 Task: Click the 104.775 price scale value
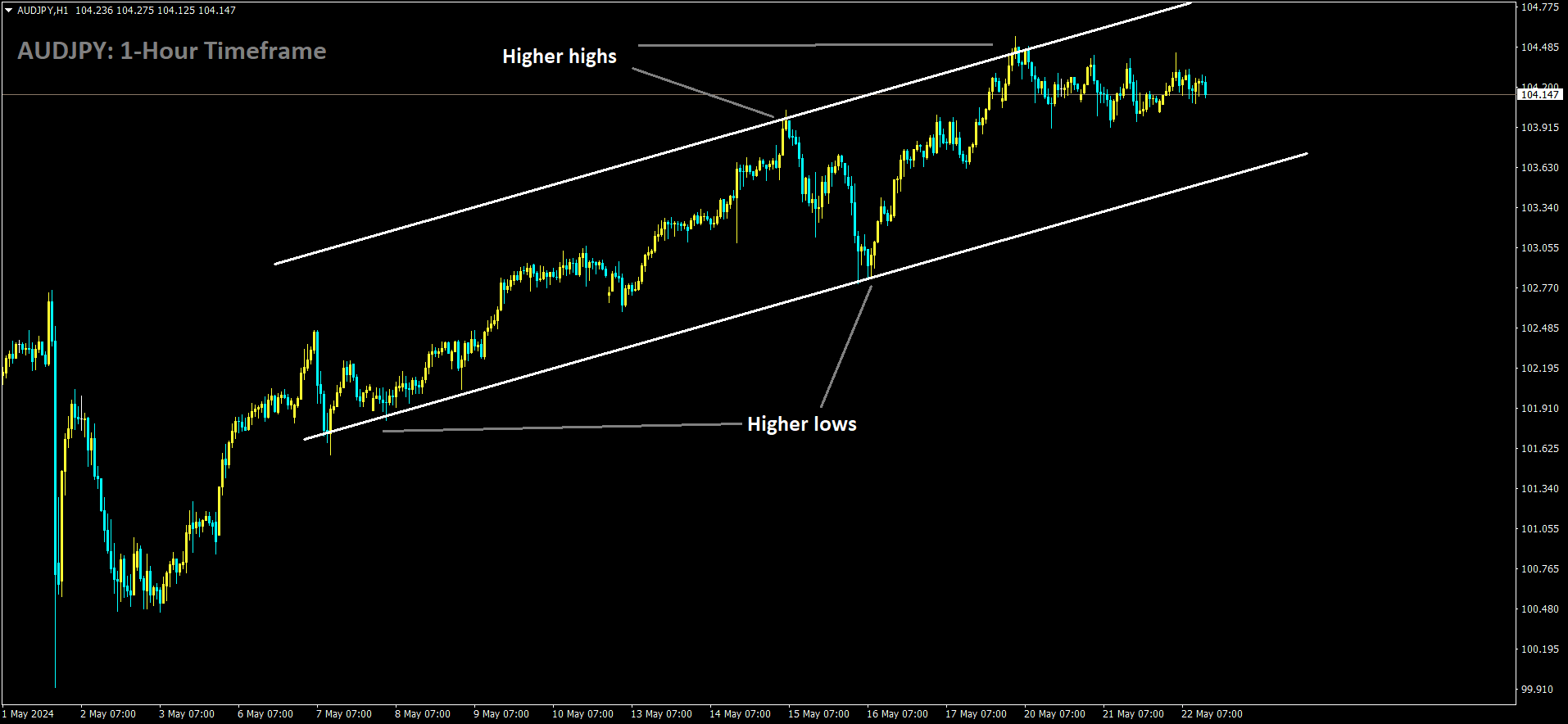coord(1540,7)
